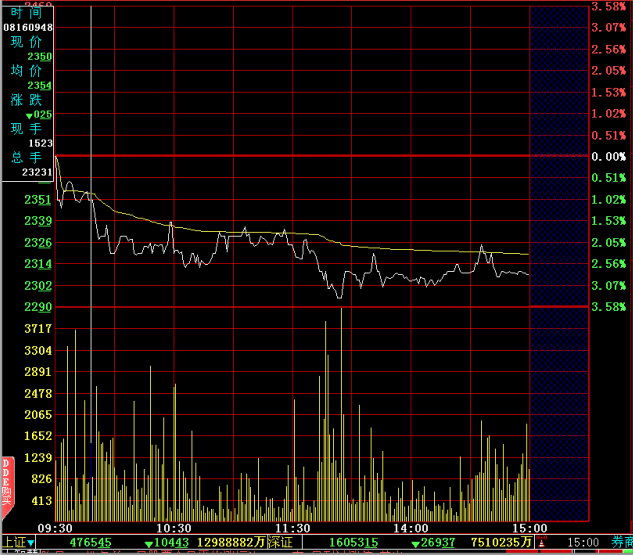The height and width of the screenshot is (555, 633).
Task: Click the 09:30 time axis marker
Action: (54, 528)
